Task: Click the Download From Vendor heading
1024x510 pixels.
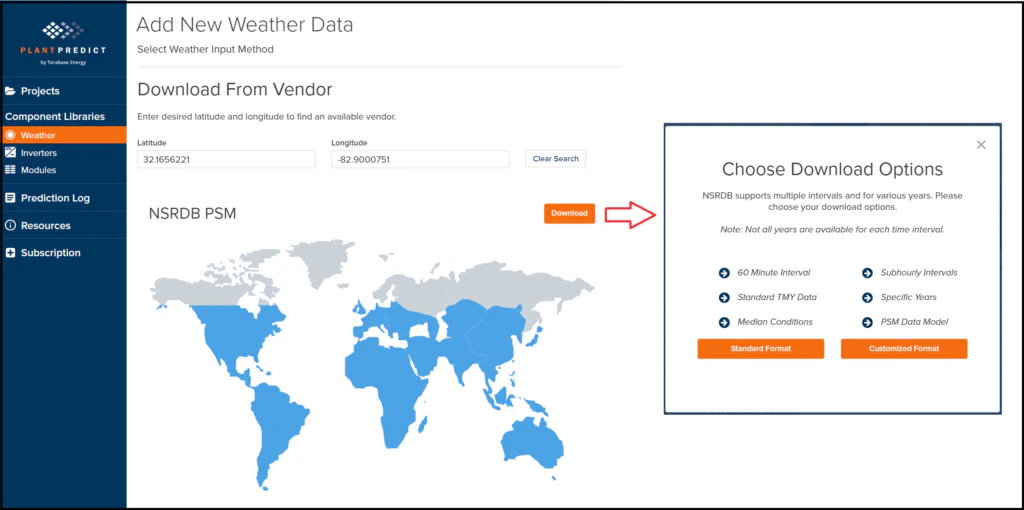Action: (x=234, y=89)
